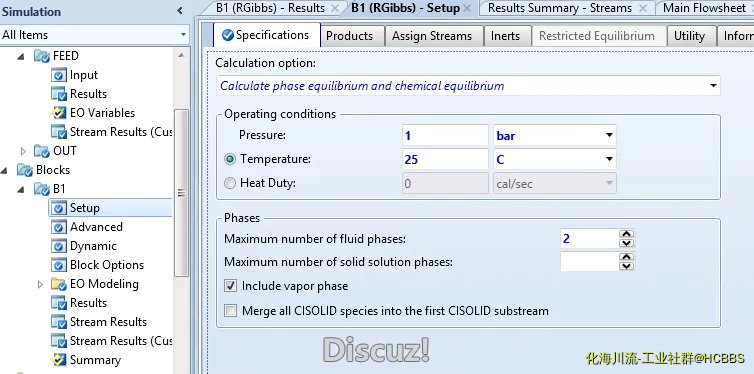Open Block Options in the tree
Viewport: 754px width, 374px height.
tap(107, 265)
